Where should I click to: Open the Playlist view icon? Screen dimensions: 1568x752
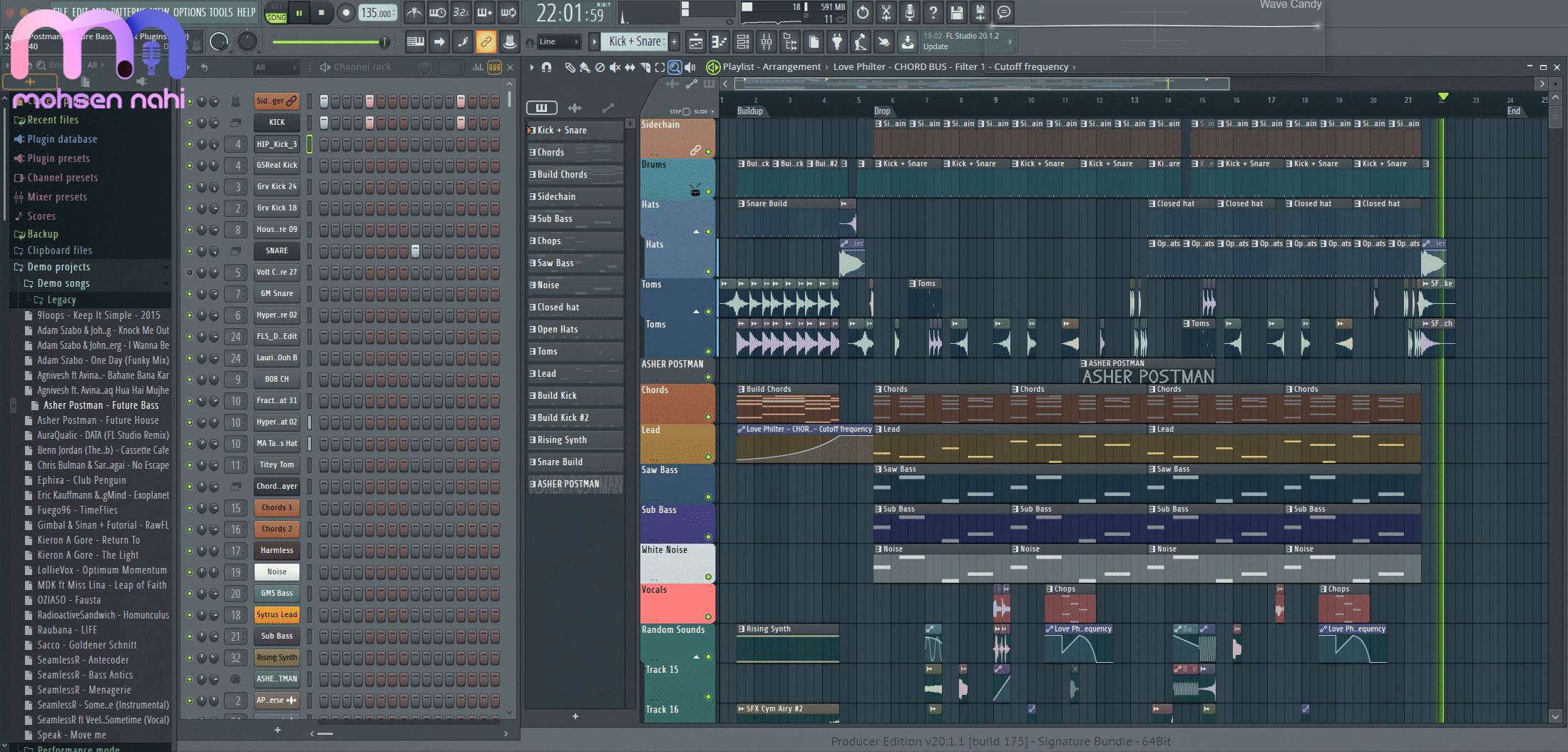[695, 42]
